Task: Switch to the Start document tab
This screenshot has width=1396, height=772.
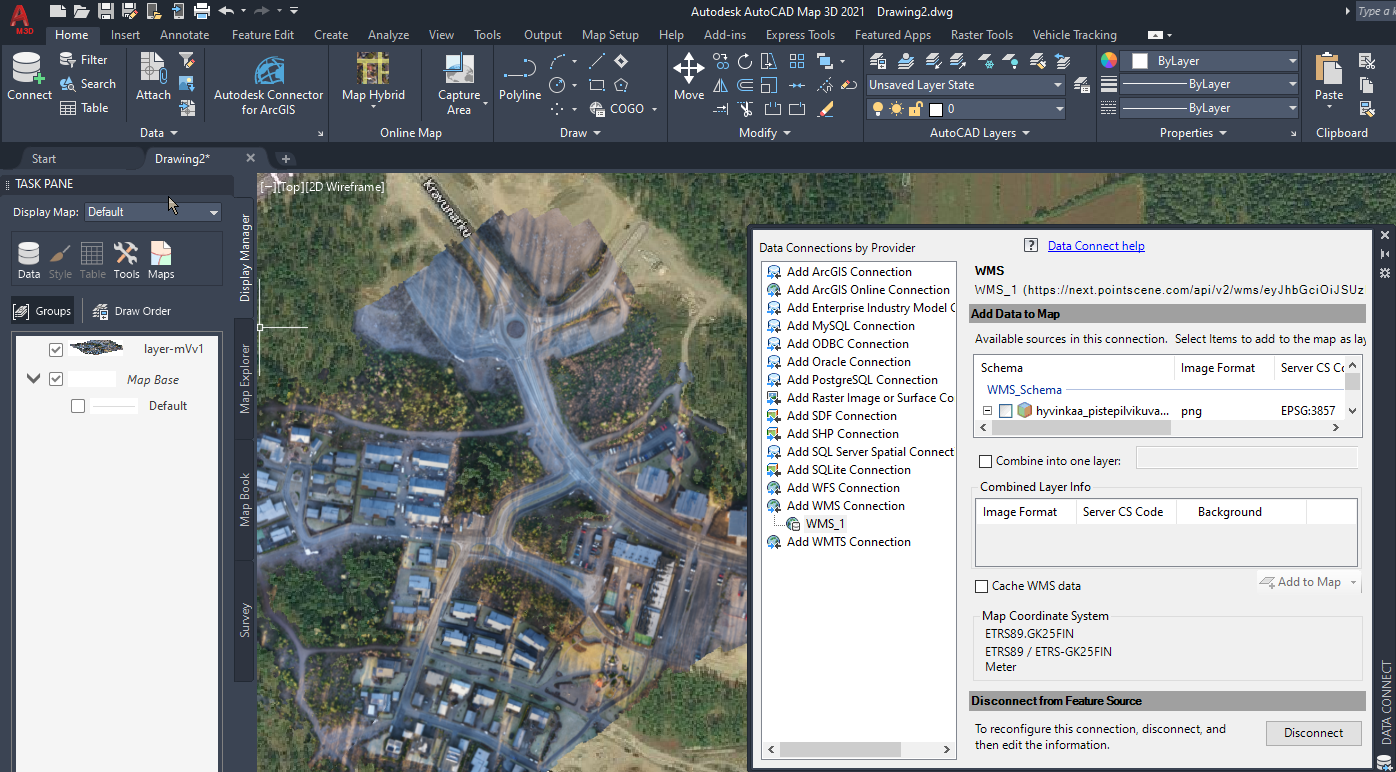Action: click(44, 158)
